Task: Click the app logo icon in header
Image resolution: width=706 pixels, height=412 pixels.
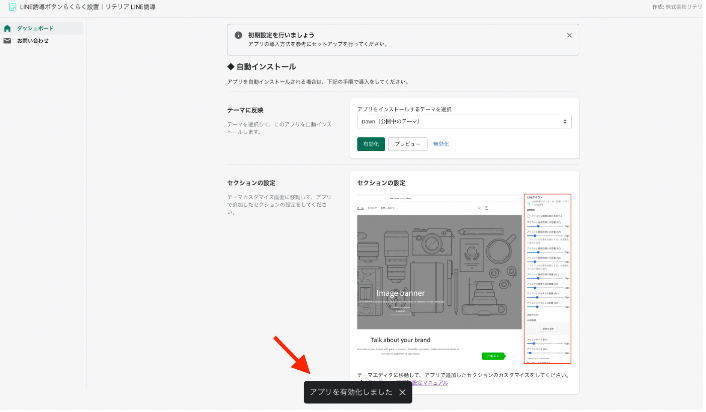Action: point(12,7)
